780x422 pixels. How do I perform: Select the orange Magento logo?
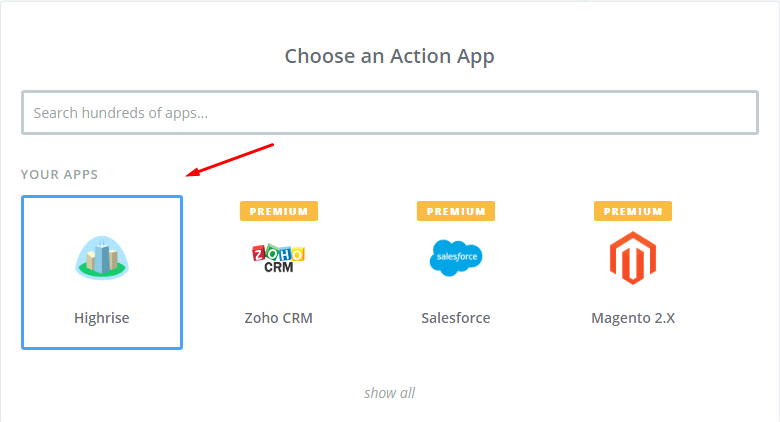[x=633, y=256]
